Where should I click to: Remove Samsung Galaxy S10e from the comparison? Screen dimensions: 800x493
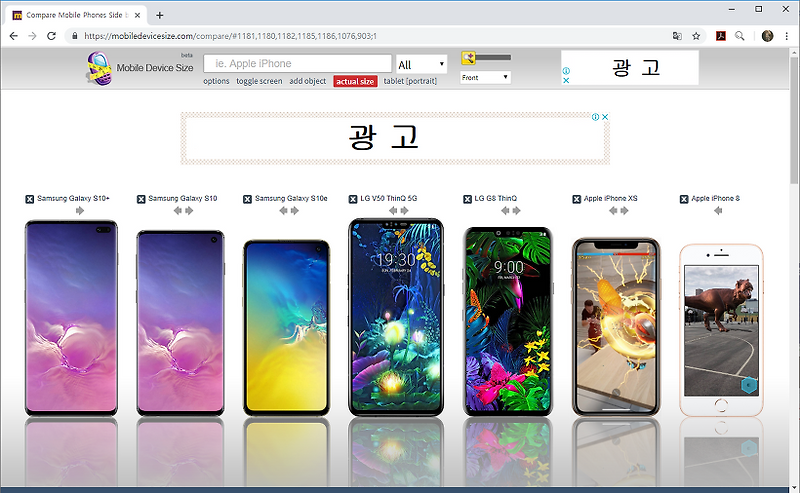point(247,199)
